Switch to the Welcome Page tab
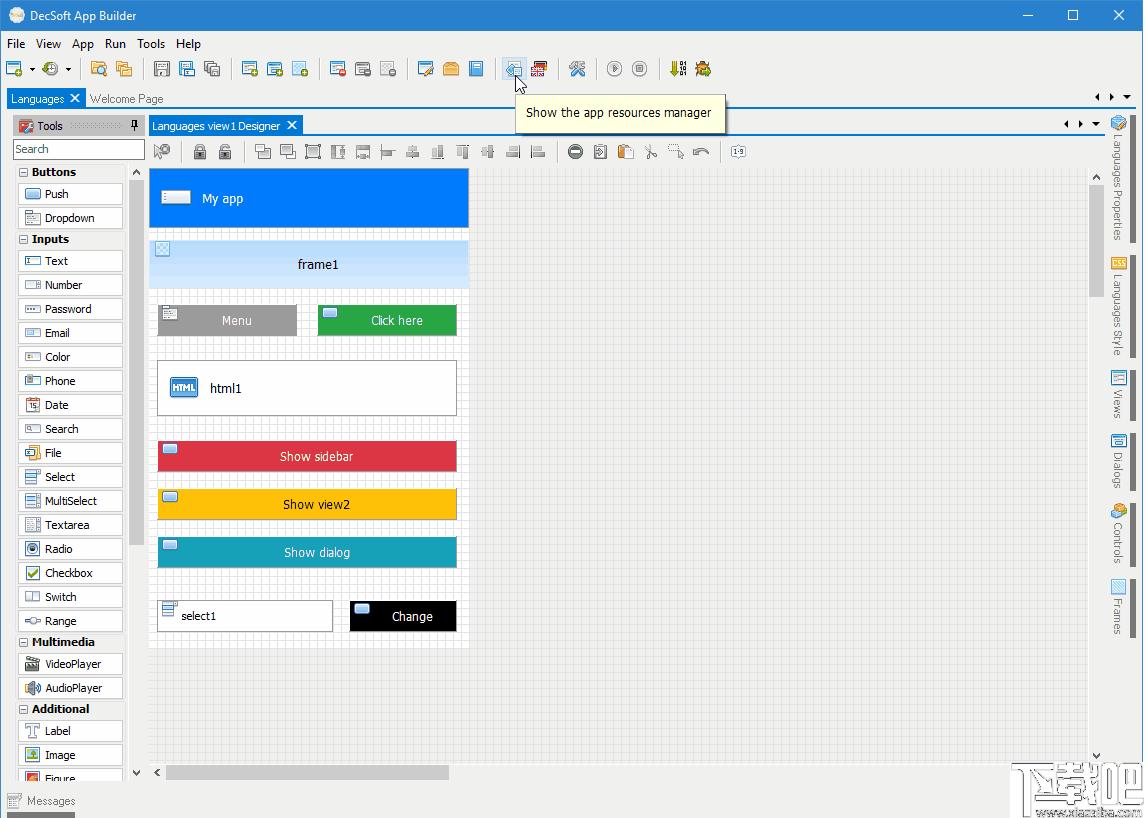Viewport: 1146px width, 818px height. click(x=126, y=99)
